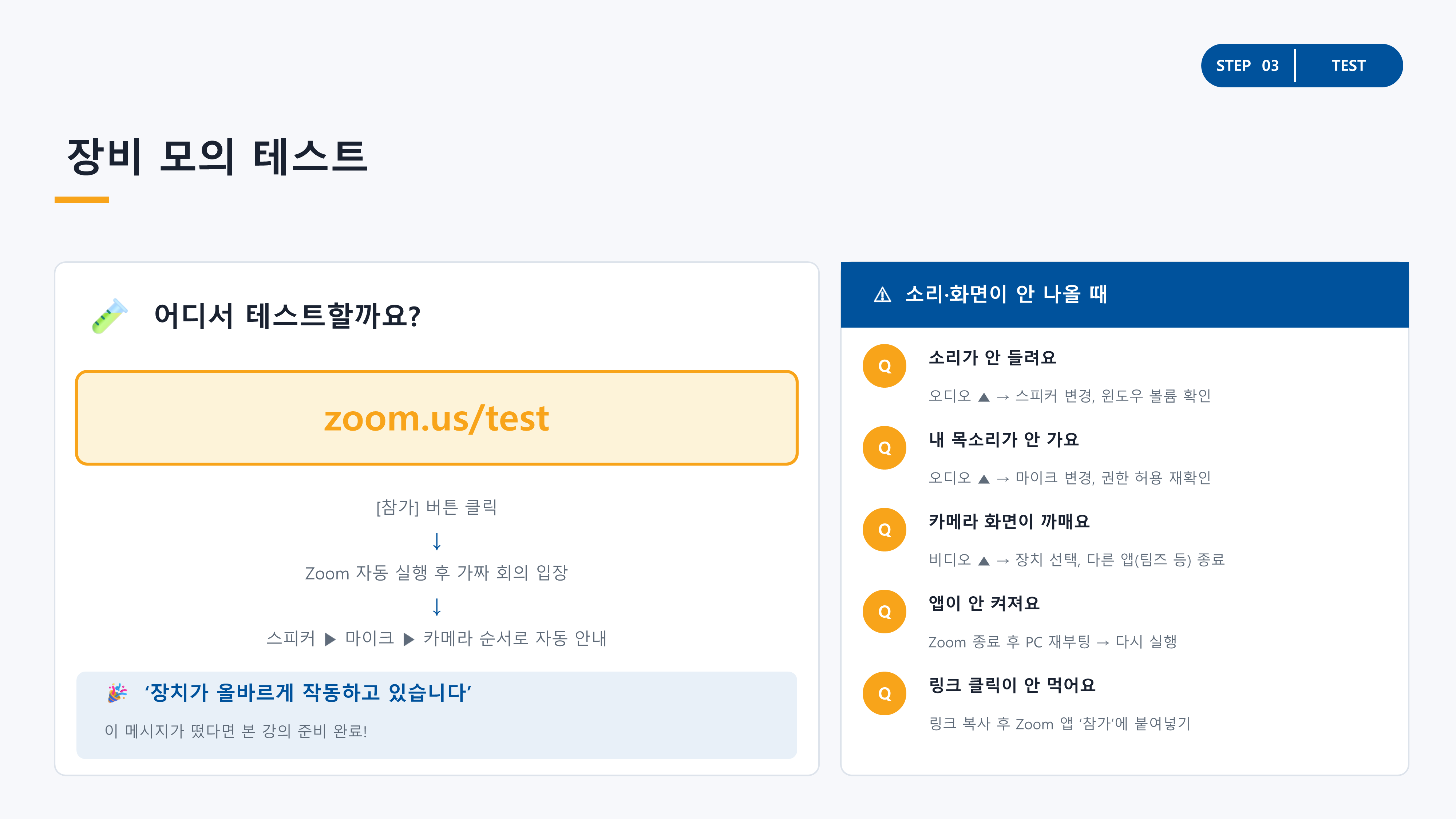Viewport: 1456px width, 819px height.
Task: Click the warning triangle icon in blue header
Action: (882, 294)
